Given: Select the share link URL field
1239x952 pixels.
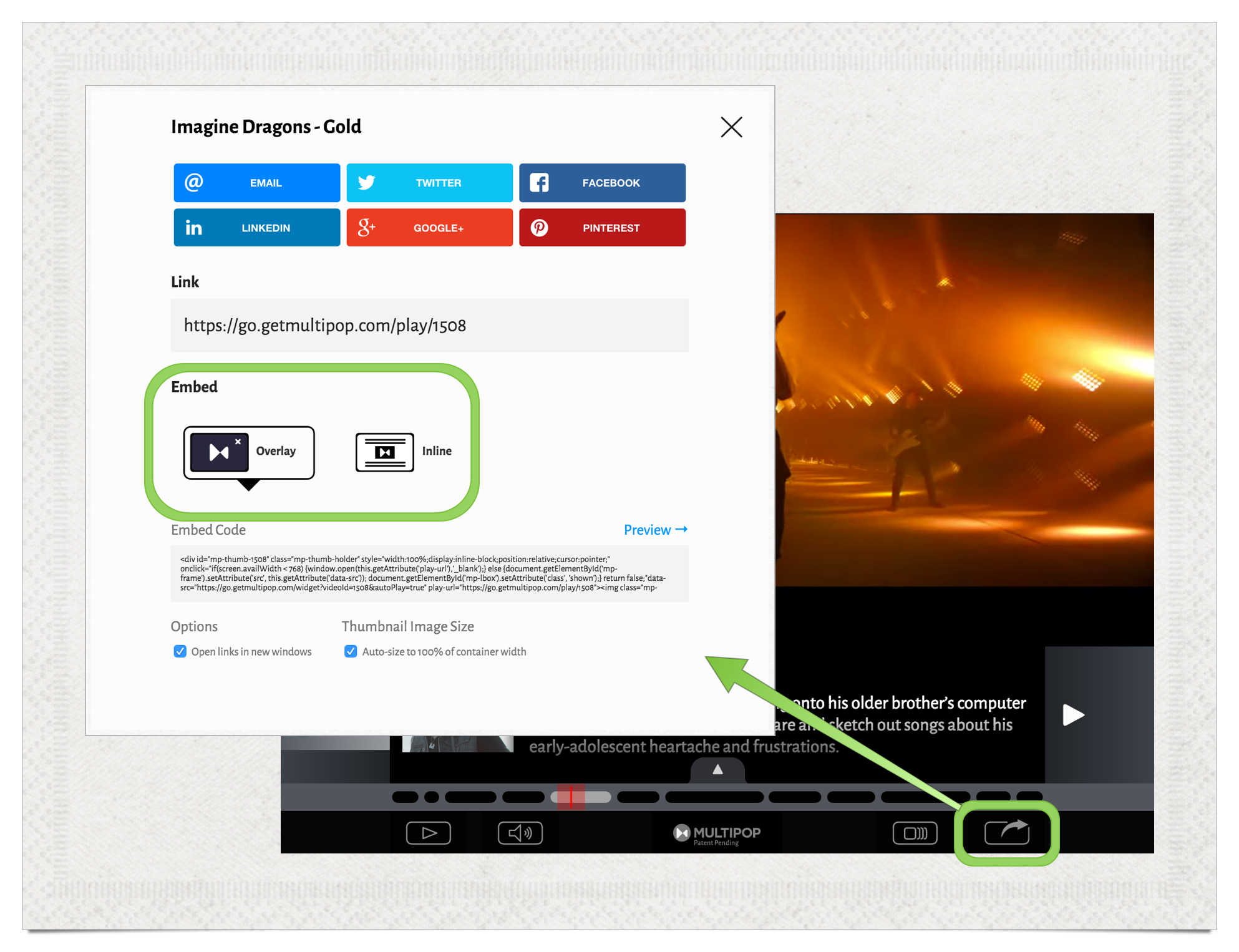Looking at the screenshot, I should (429, 326).
